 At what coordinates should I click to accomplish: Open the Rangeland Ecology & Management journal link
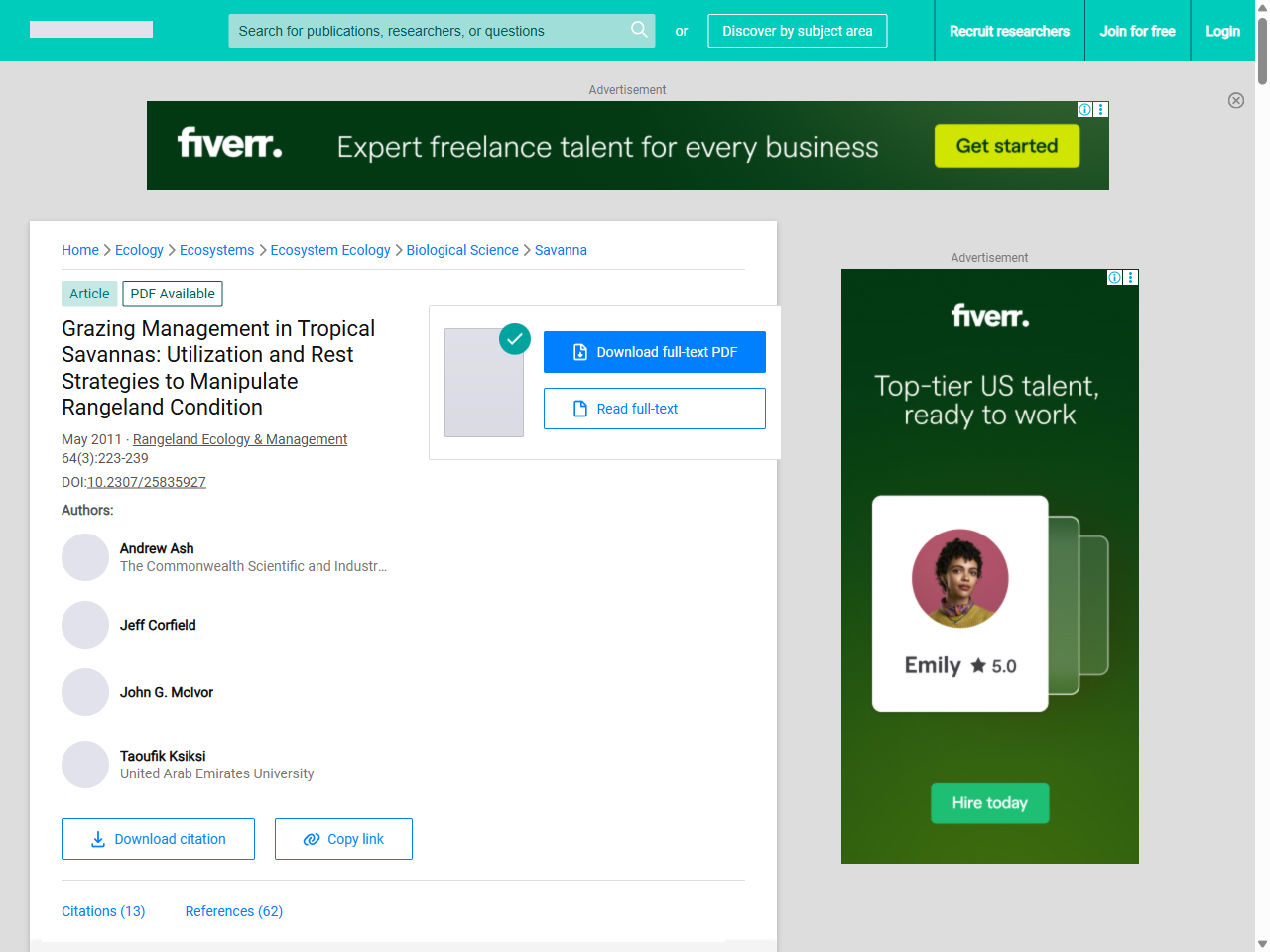coord(240,439)
